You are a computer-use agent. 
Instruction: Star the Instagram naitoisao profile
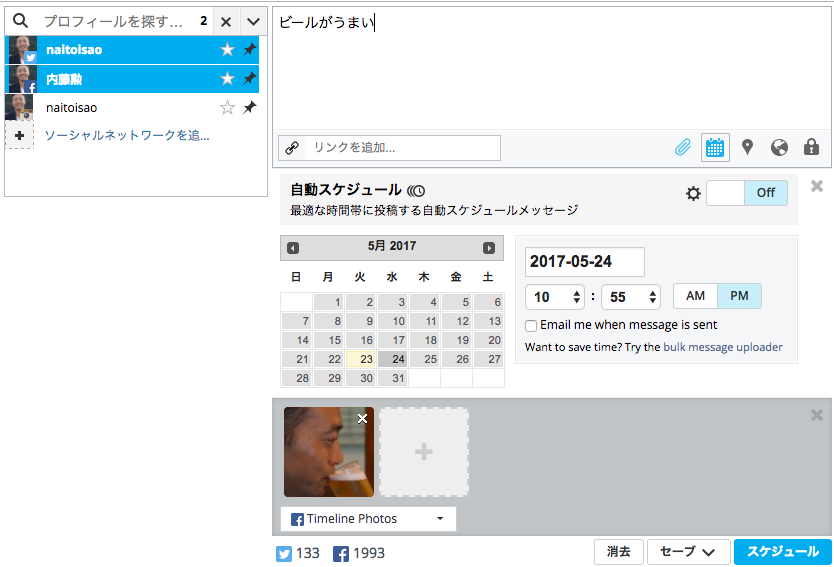point(227,107)
